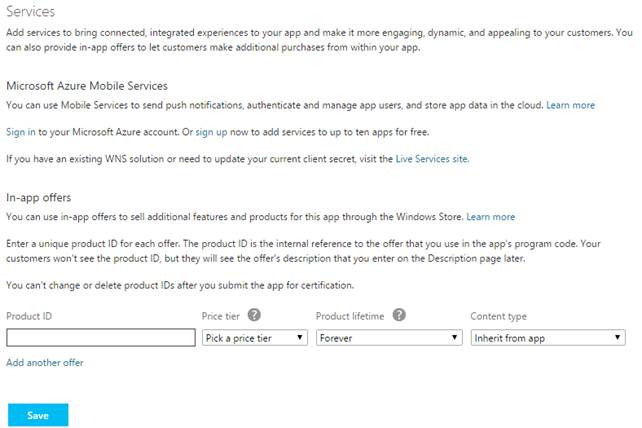This screenshot has width=642, height=428.
Task: Expand the Product lifetime dropdown showing Forever
Action: [x=388, y=338]
